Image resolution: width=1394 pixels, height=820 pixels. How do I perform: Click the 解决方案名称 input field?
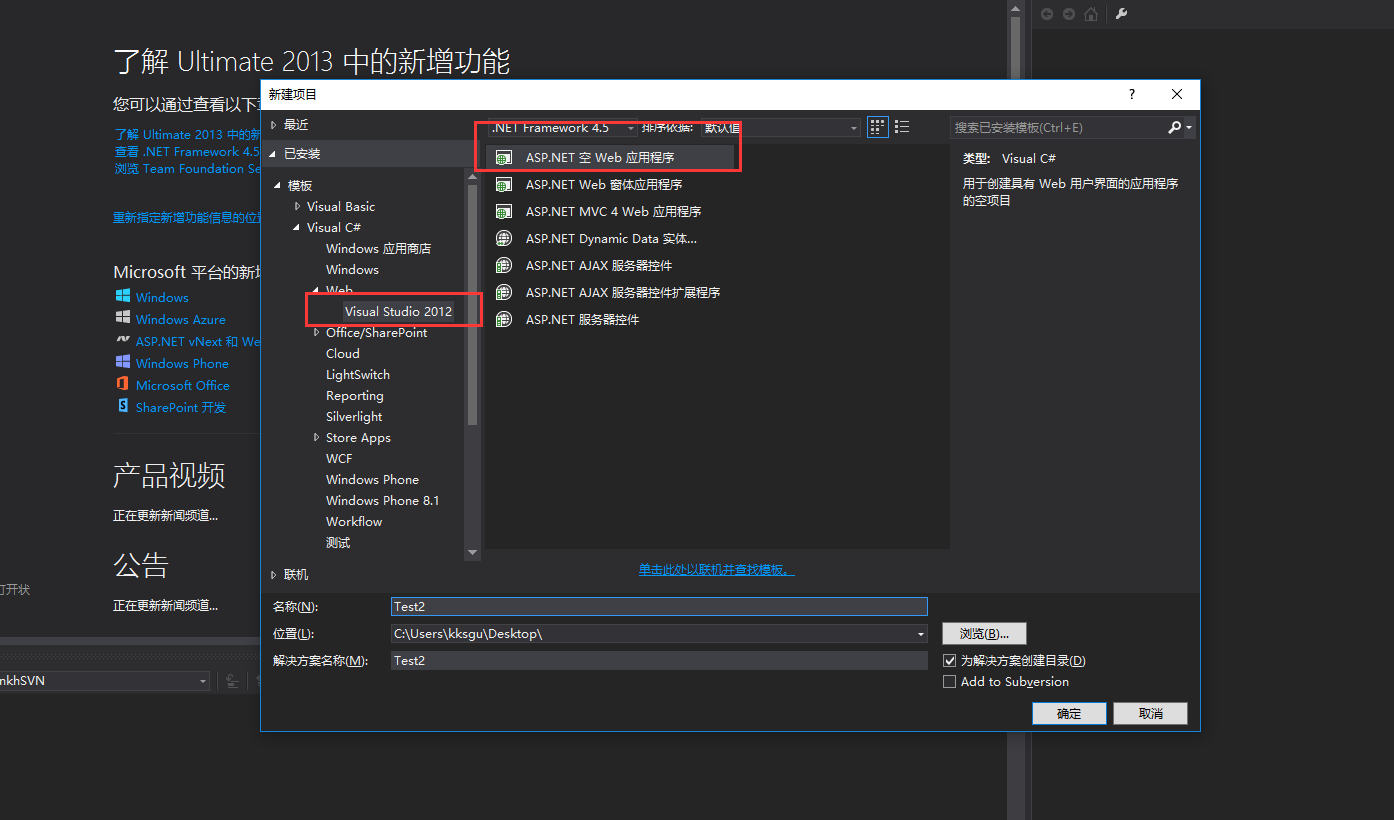(659, 660)
